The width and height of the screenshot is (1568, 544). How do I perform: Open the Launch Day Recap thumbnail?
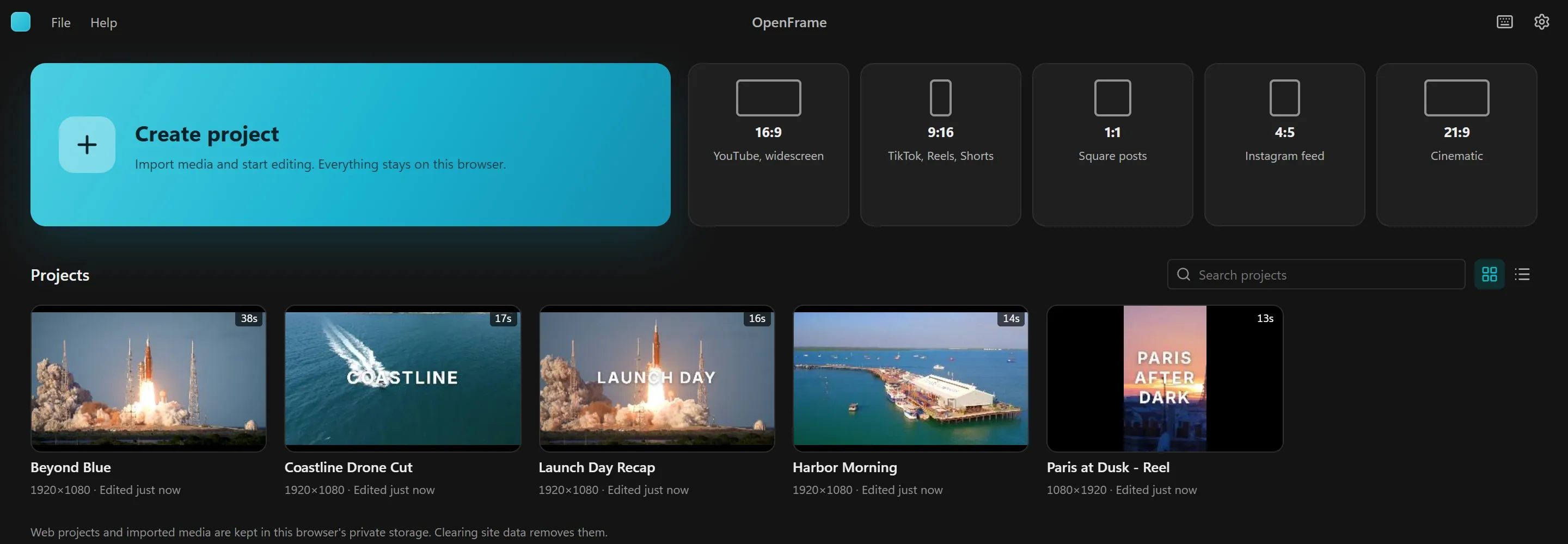pos(657,379)
